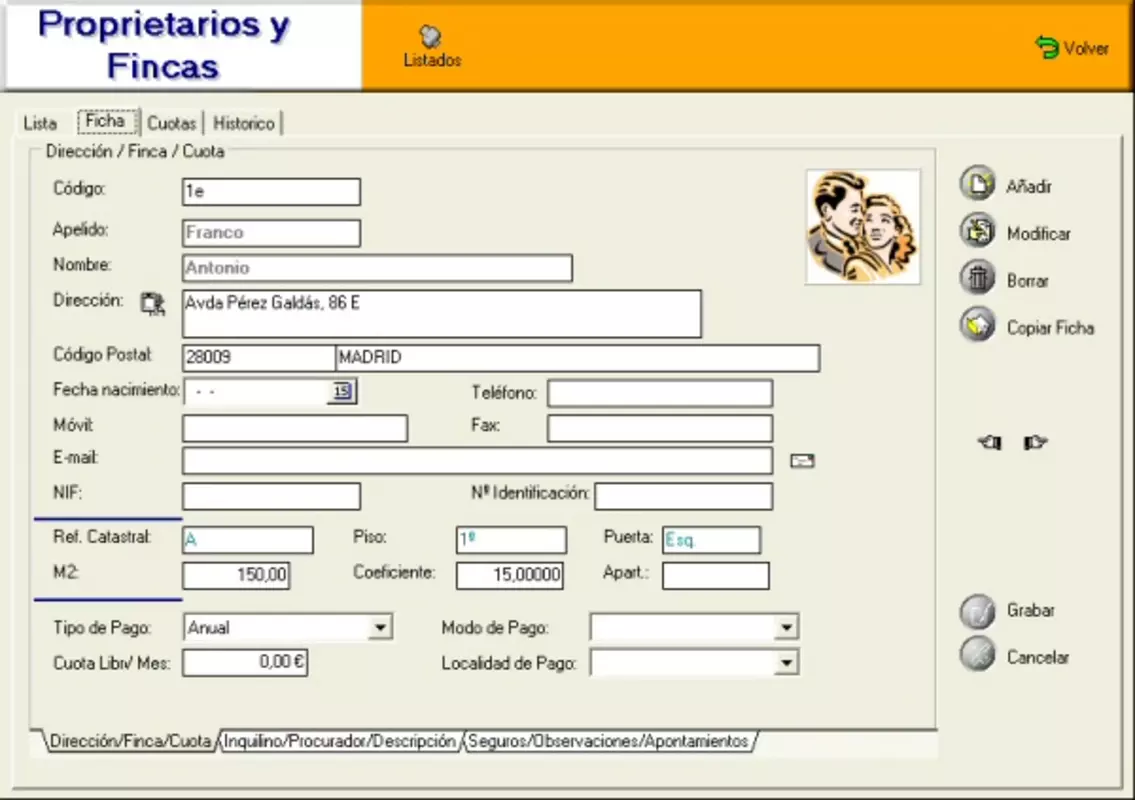Select the Ficha tab

coord(106,121)
